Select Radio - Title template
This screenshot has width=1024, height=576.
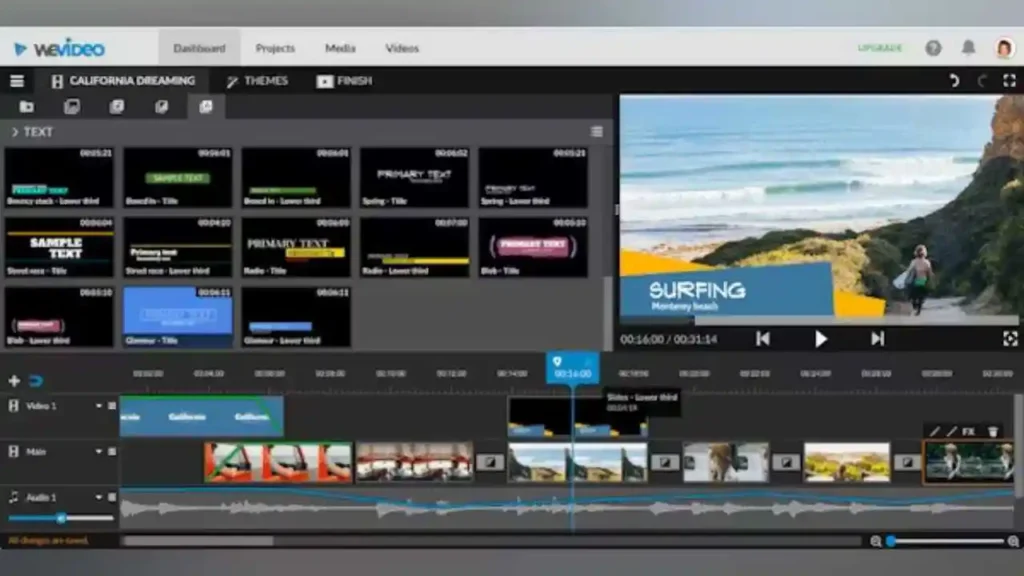[x=296, y=247]
